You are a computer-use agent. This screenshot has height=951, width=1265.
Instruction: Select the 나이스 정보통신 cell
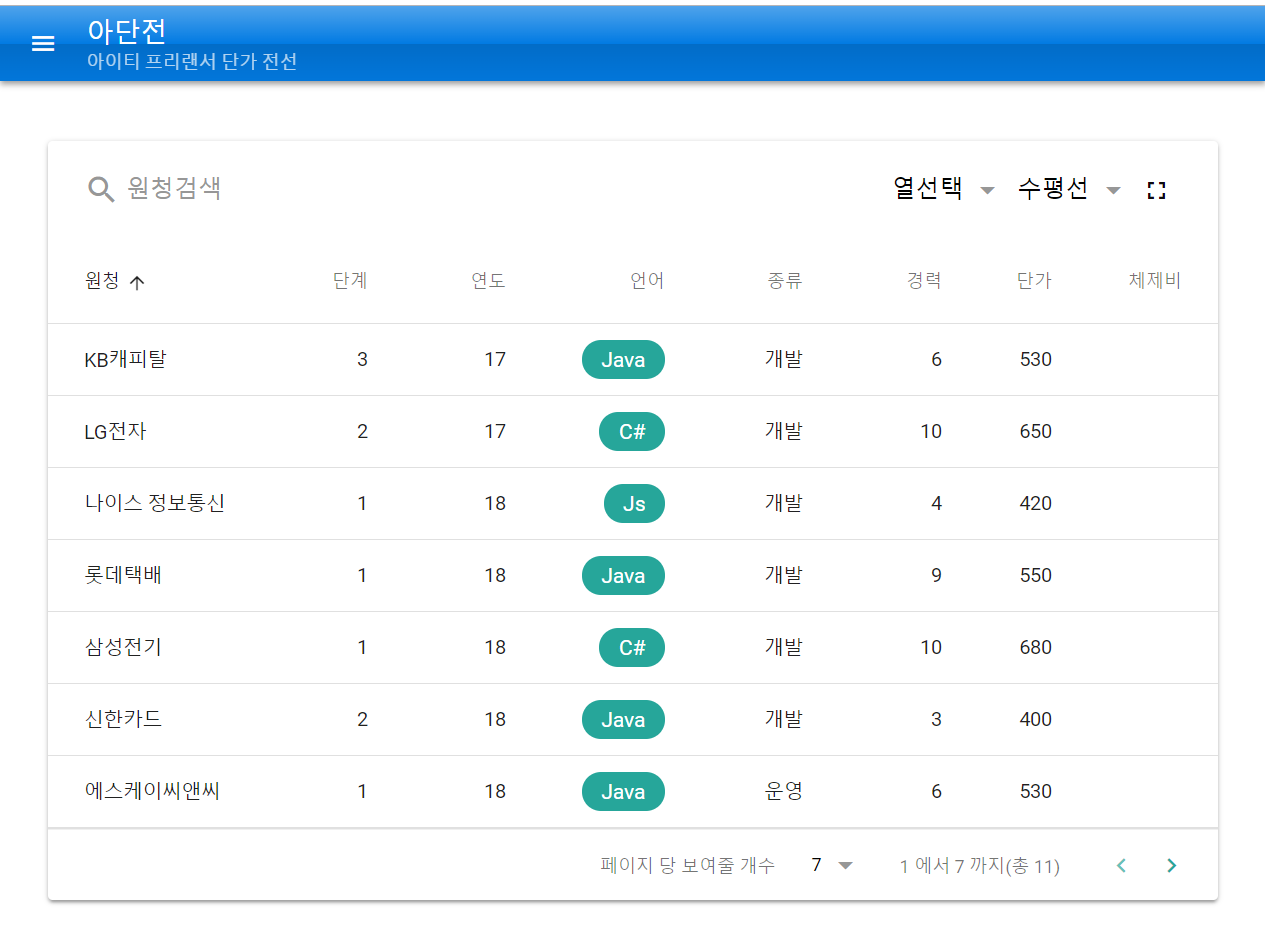155,504
